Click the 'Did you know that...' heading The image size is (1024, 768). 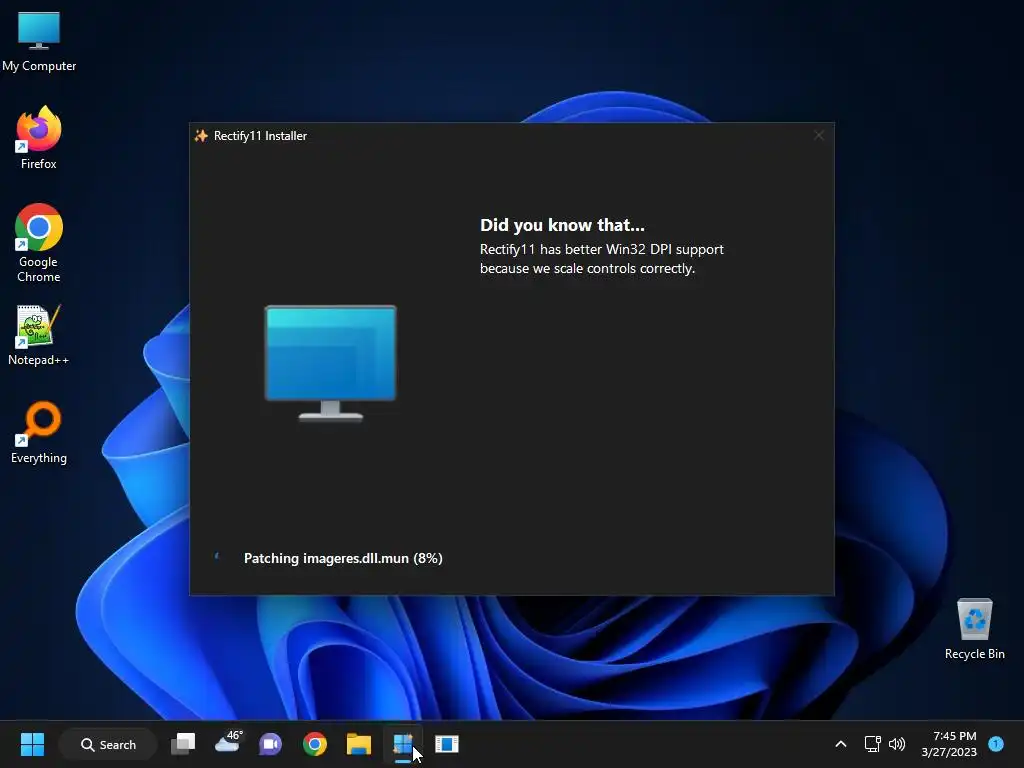562,225
